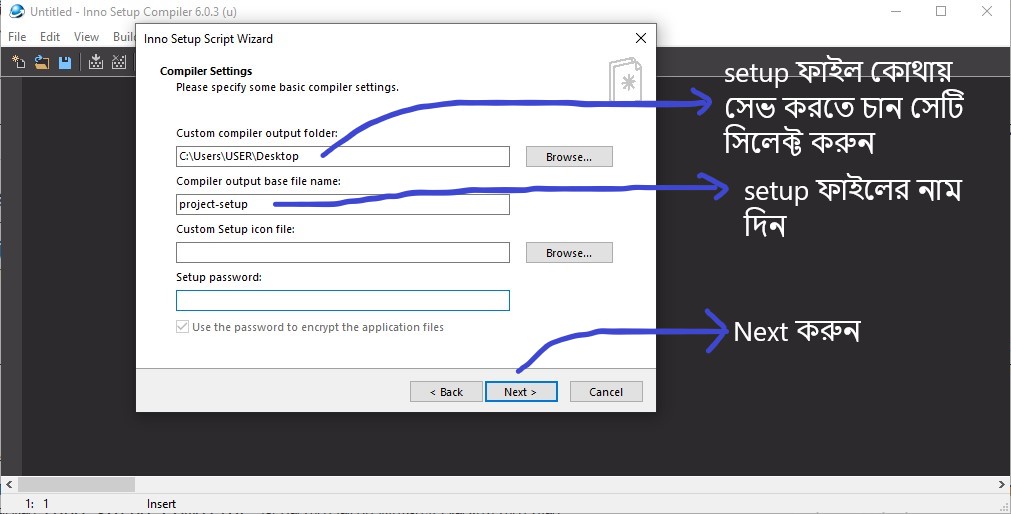
Task: Click the '1: 1' cursor position in status bar
Action: point(37,504)
